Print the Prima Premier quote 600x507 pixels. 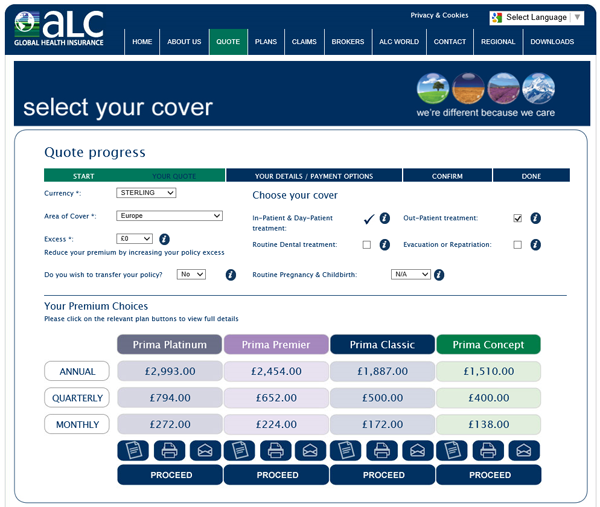[x=276, y=450]
